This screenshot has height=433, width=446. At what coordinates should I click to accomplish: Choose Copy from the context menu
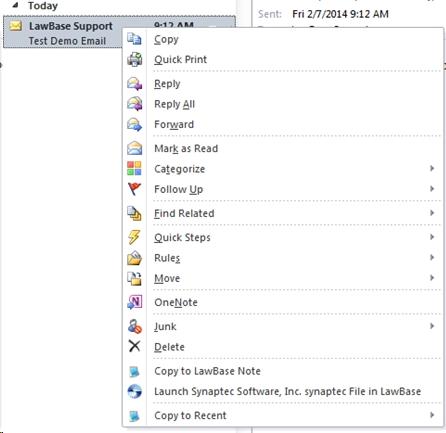coord(283,39)
